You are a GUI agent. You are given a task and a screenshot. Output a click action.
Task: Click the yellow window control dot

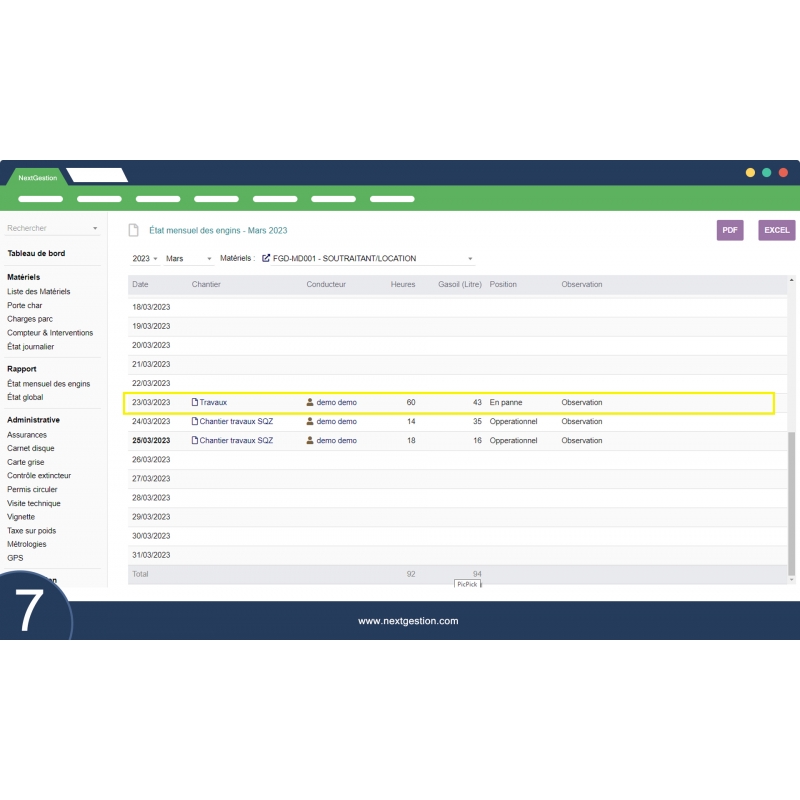tap(750, 172)
